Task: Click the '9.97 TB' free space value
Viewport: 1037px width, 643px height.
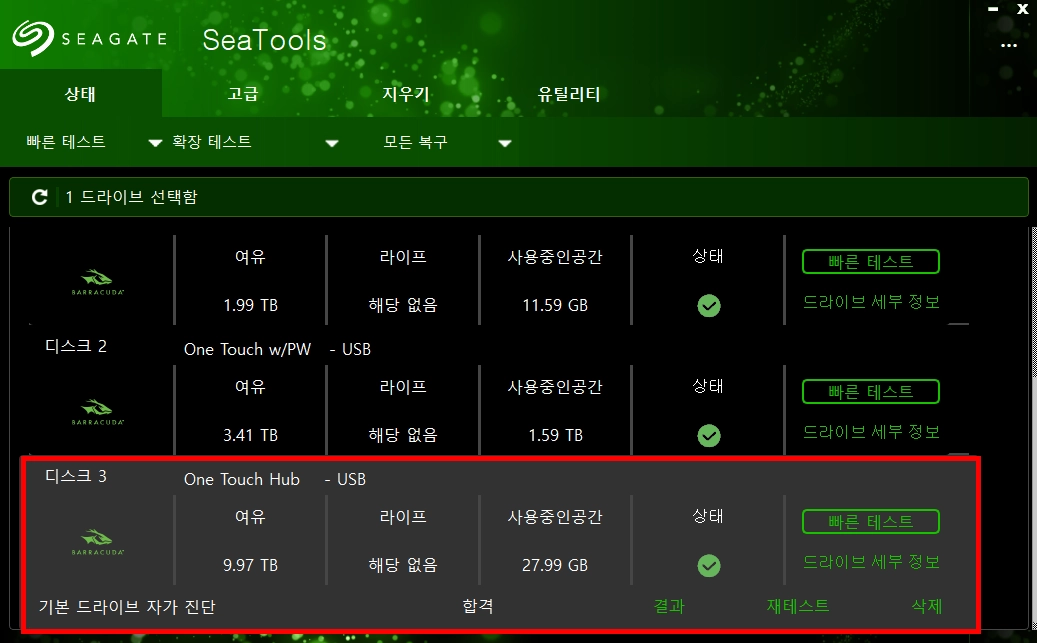Action: point(250,565)
